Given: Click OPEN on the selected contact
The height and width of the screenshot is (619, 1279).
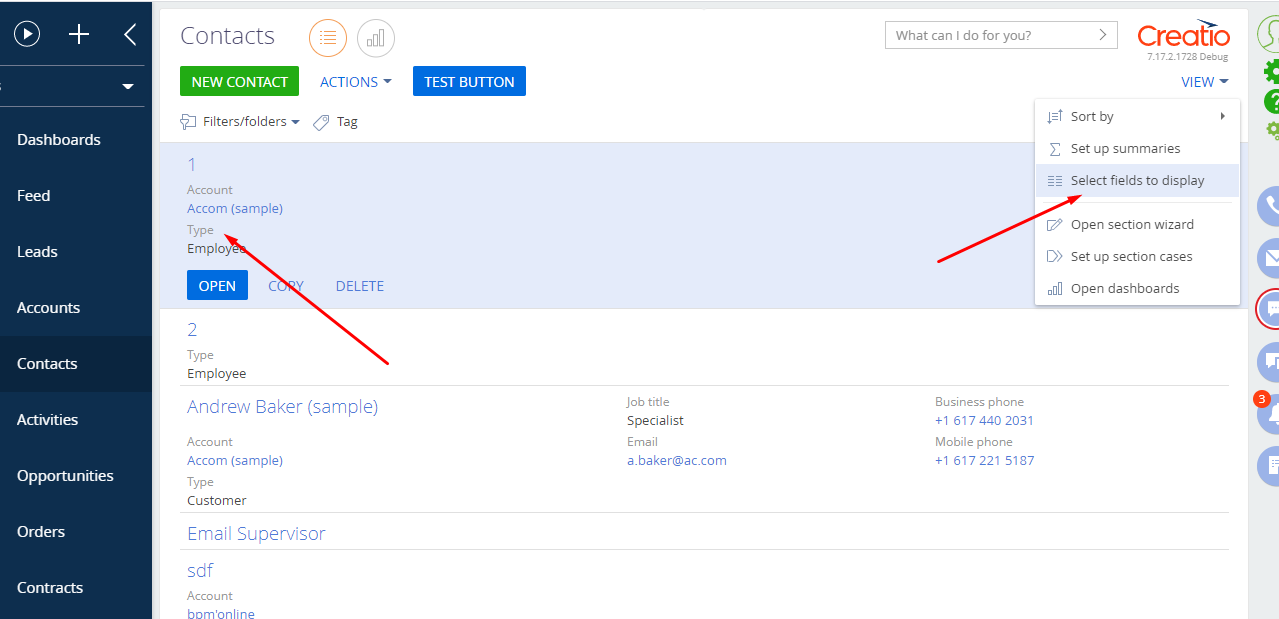Looking at the screenshot, I should [217, 286].
